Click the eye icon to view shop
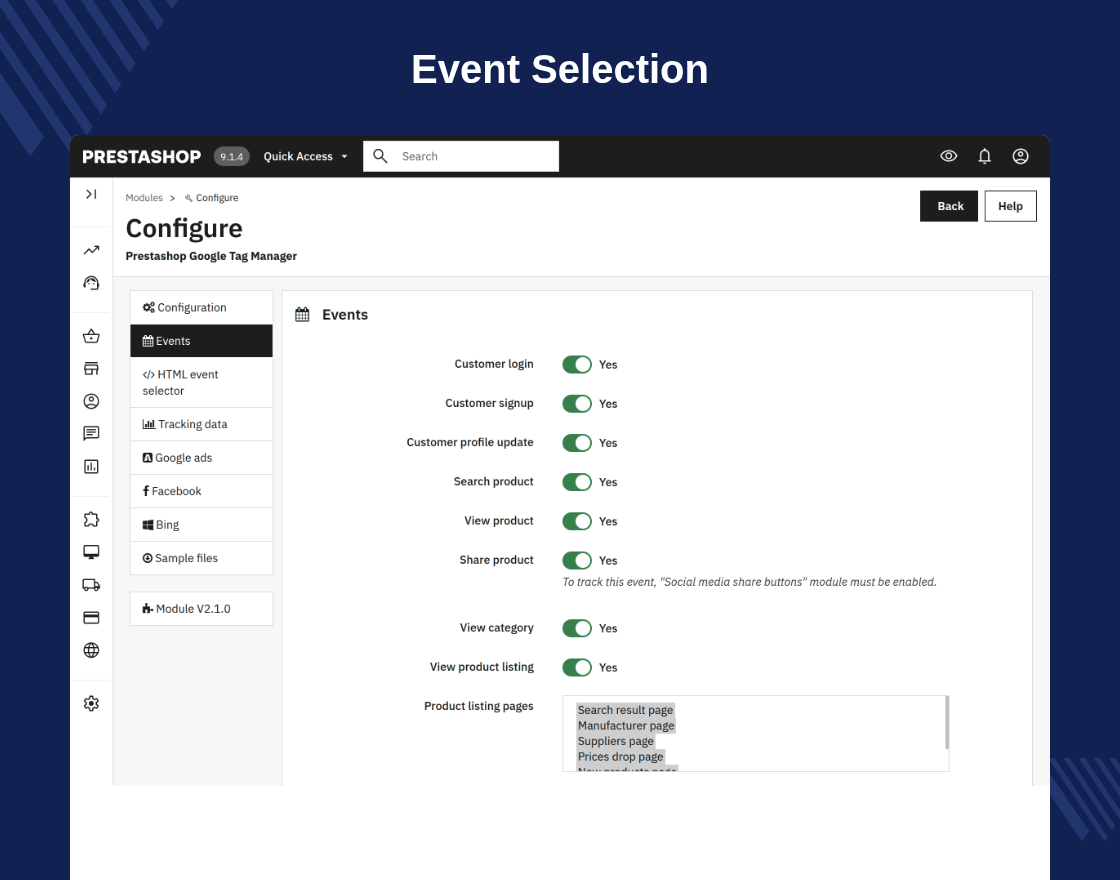The width and height of the screenshot is (1120, 880). coord(949,156)
